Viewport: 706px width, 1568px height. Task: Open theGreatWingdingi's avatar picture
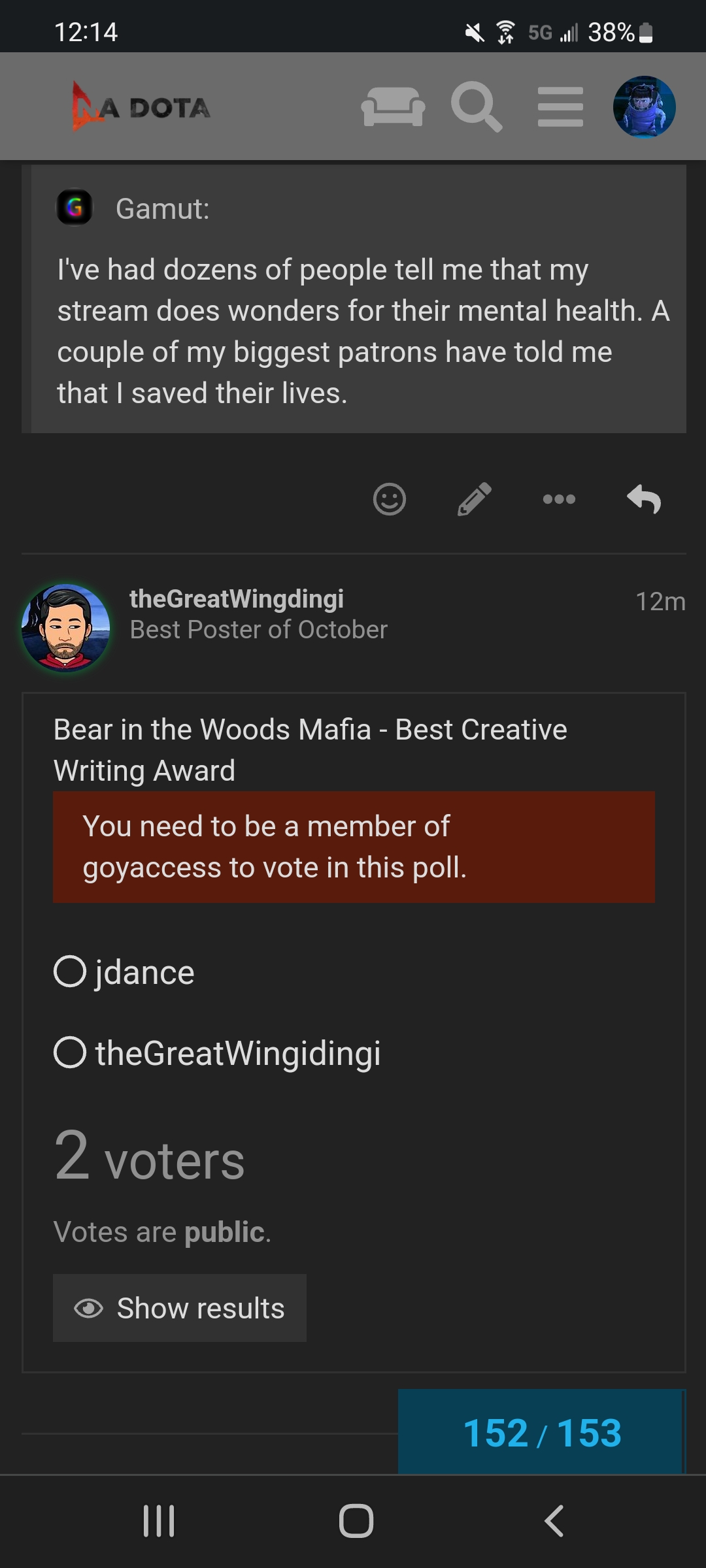tap(65, 627)
